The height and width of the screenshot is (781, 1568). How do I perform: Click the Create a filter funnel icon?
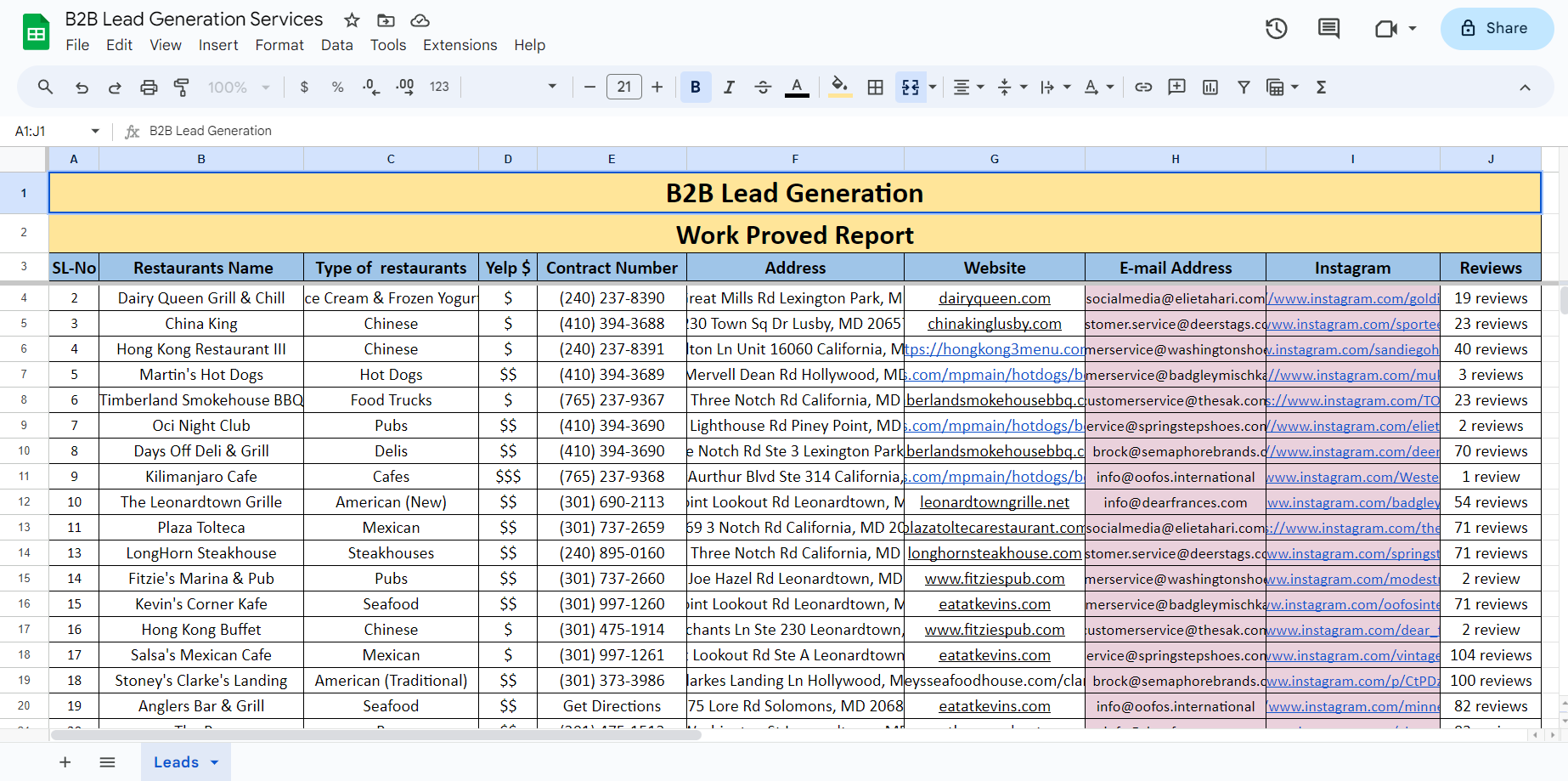[1244, 87]
